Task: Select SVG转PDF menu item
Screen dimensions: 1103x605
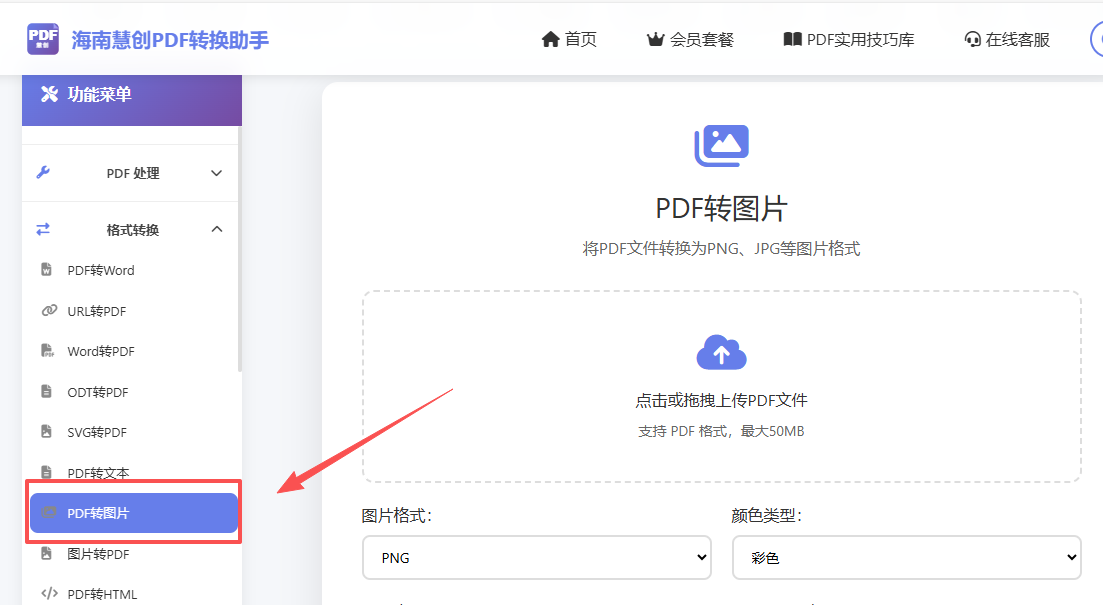Action: 132,432
